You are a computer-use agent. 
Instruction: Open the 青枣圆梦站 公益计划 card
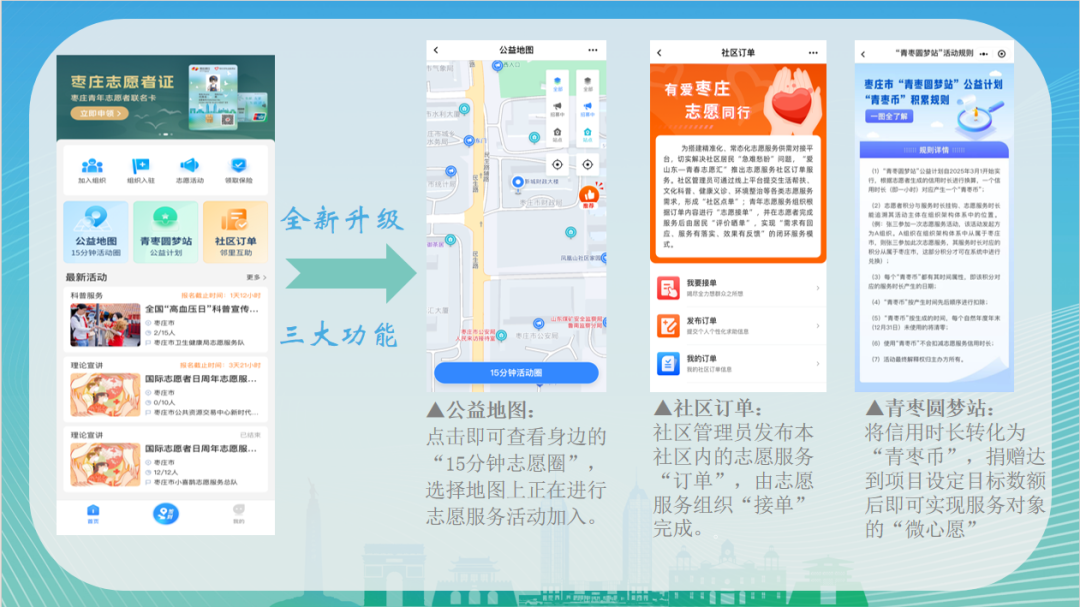pyautogui.click(x=165, y=232)
